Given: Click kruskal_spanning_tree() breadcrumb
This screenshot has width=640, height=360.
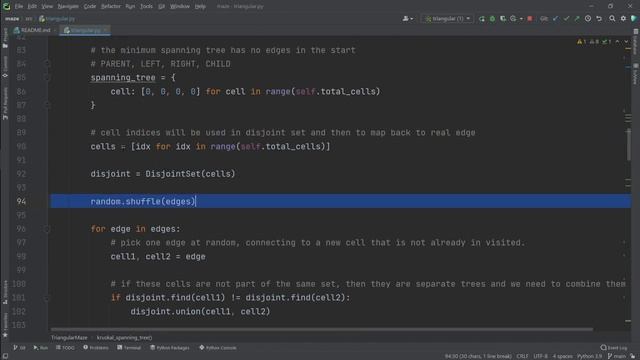Looking at the screenshot, I should click(x=124, y=338).
